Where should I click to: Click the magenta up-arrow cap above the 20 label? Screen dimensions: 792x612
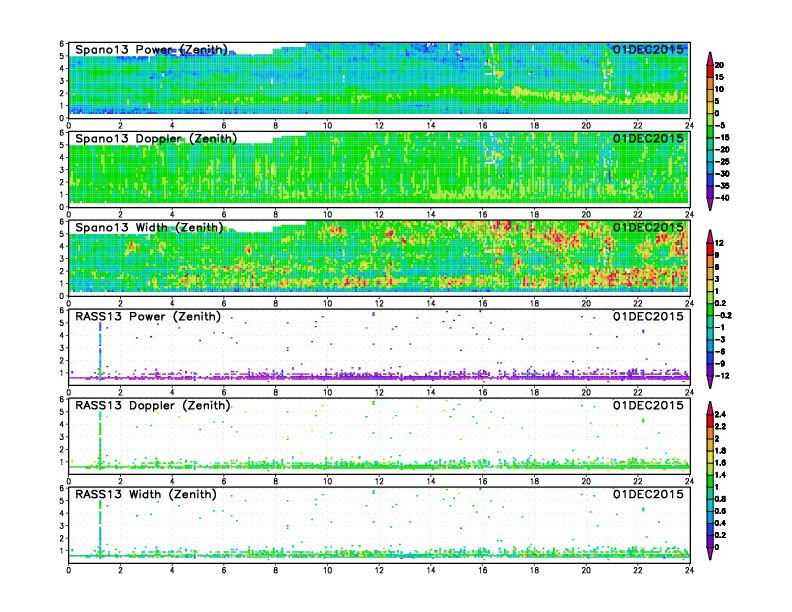pos(710,59)
